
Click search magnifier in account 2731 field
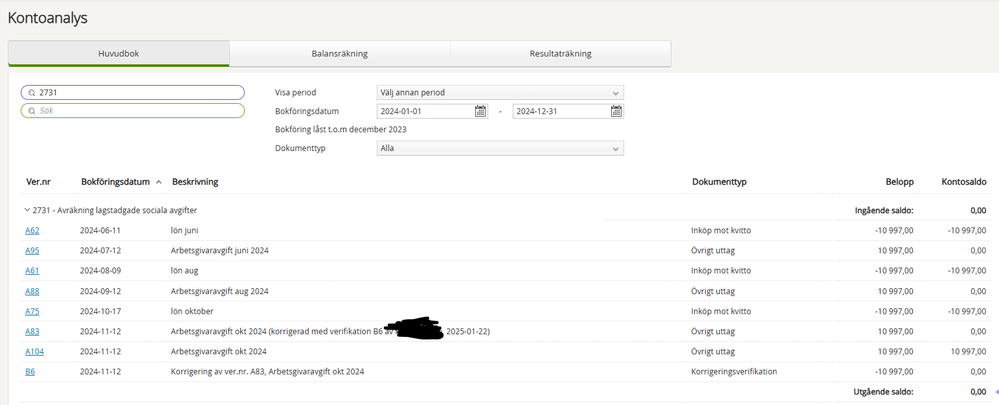(32, 92)
